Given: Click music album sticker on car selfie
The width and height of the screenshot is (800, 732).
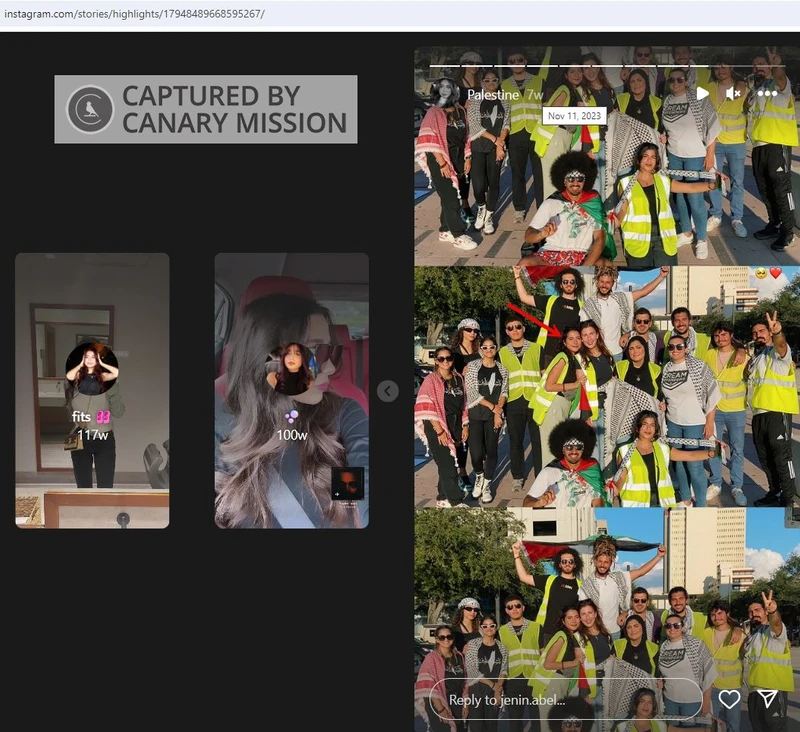Looking at the screenshot, I should 347,483.
